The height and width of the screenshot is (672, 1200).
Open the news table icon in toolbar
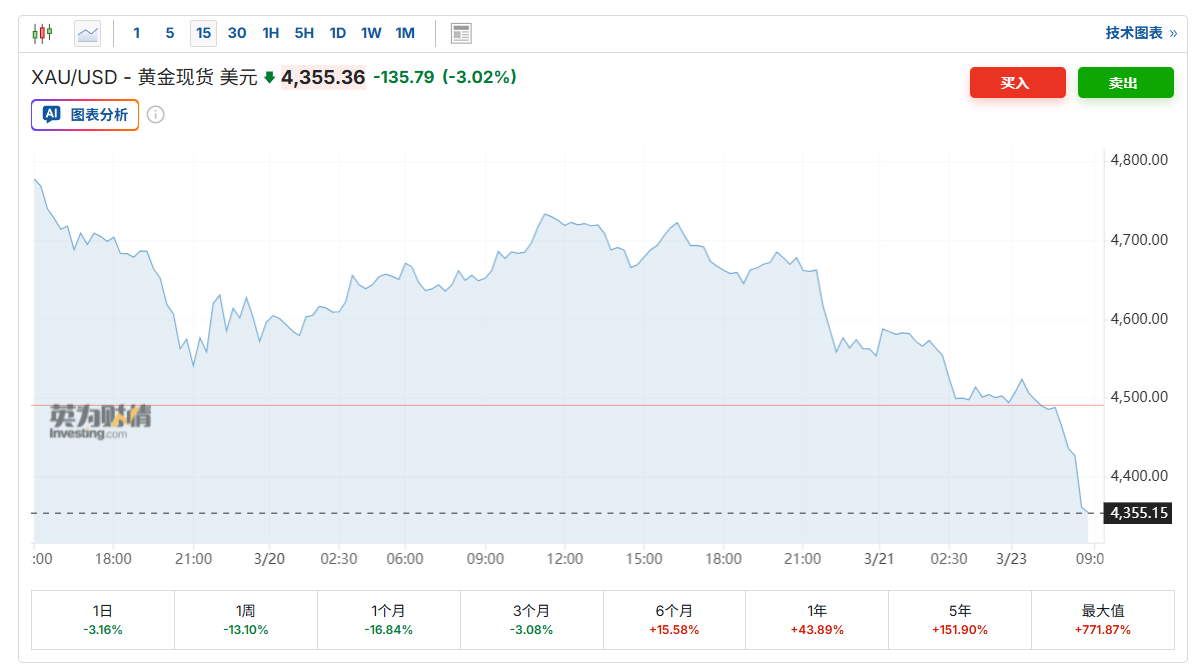click(x=461, y=33)
